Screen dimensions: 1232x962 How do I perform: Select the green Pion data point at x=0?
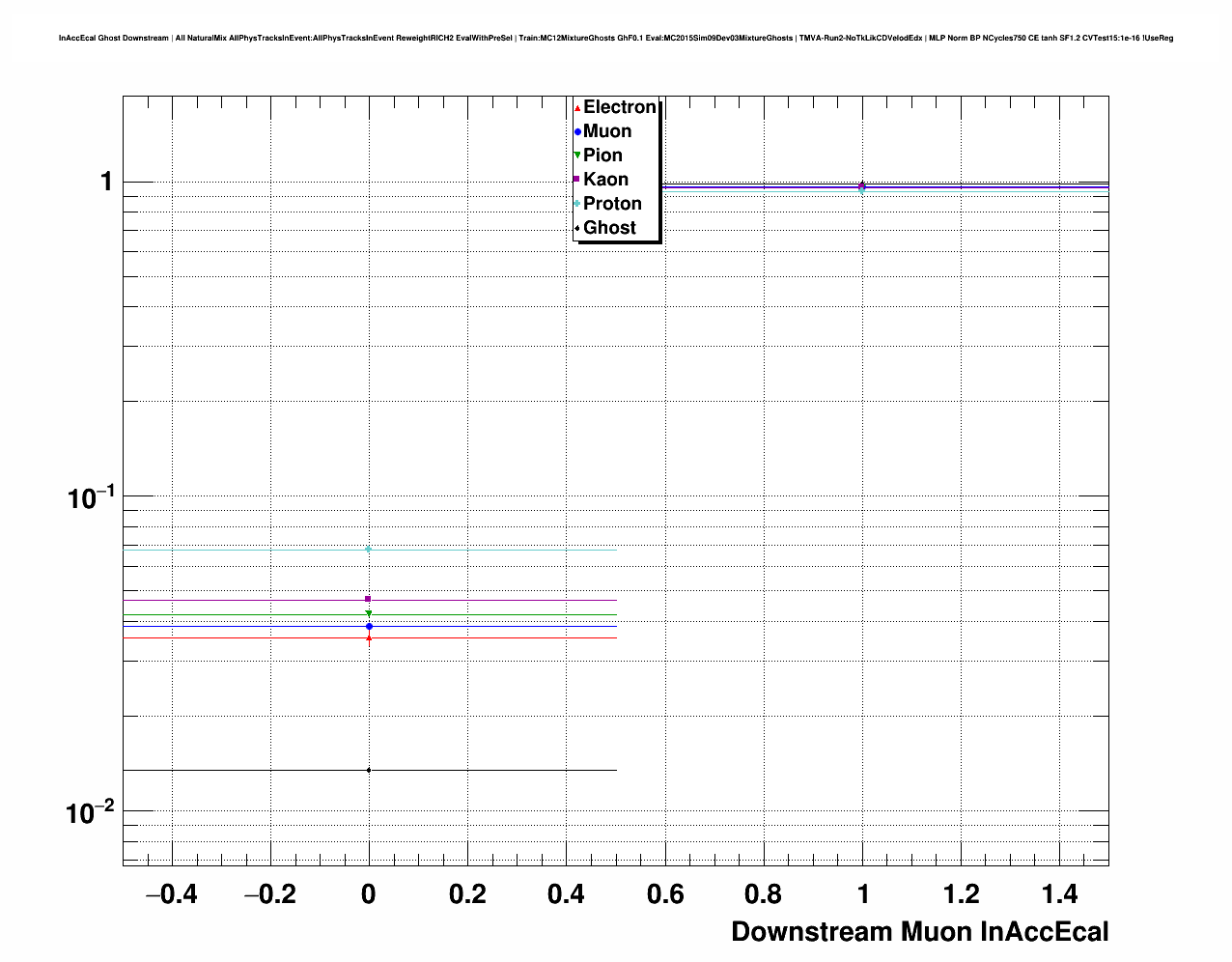(x=369, y=613)
